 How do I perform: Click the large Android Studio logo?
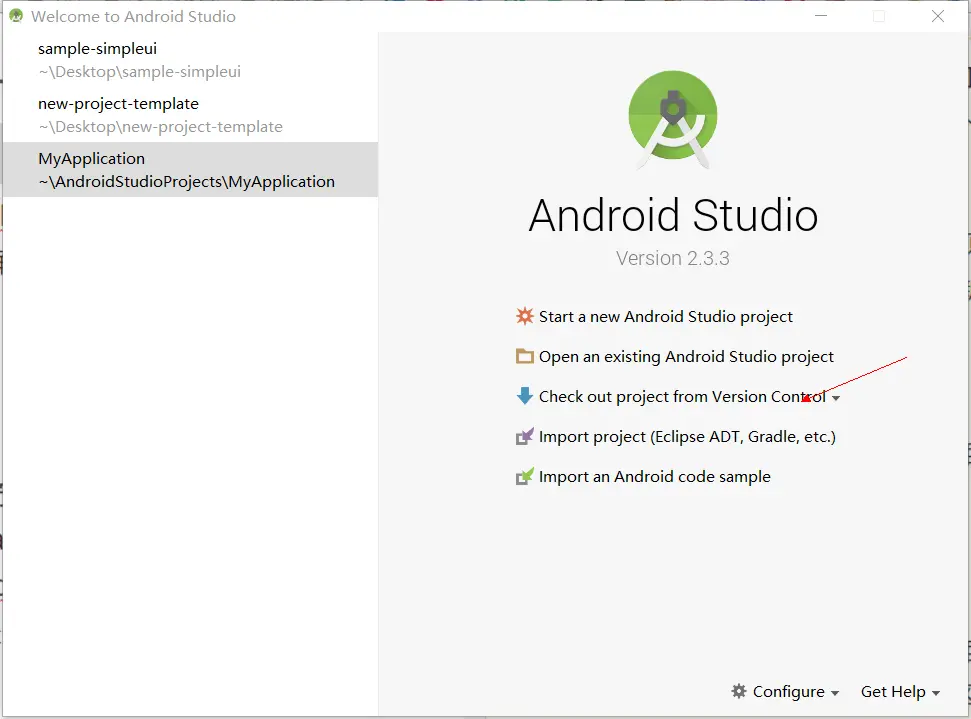[673, 119]
